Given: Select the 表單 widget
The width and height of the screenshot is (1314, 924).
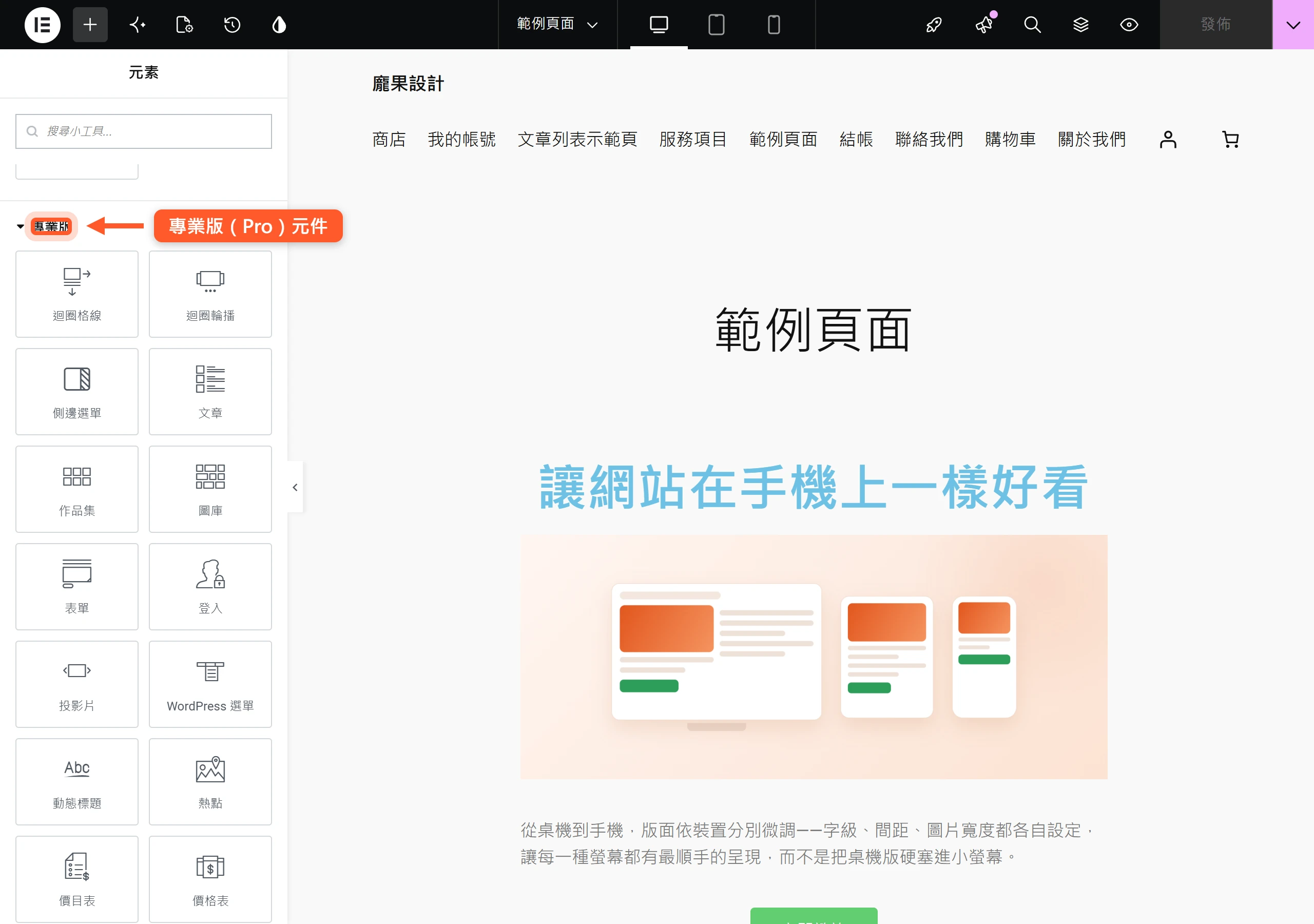Looking at the screenshot, I should tap(76, 586).
